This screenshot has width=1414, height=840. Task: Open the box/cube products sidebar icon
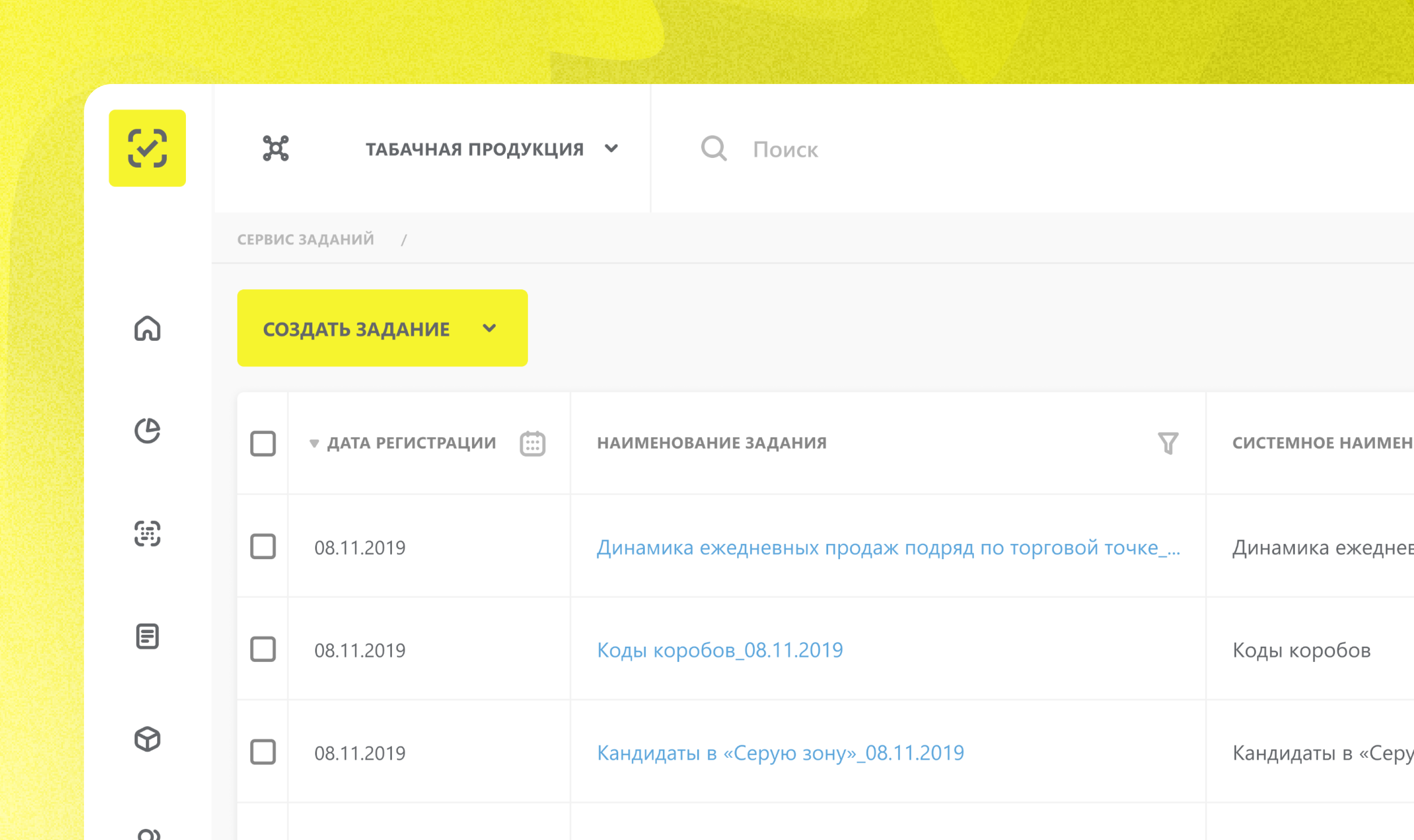click(147, 739)
